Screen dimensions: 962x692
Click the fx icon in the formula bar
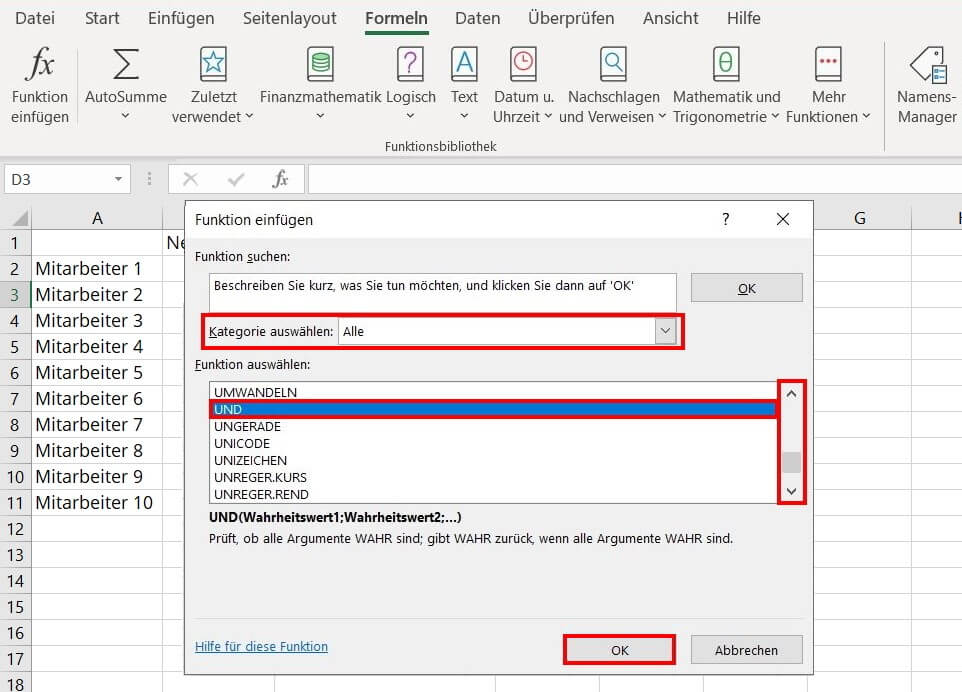(280, 179)
